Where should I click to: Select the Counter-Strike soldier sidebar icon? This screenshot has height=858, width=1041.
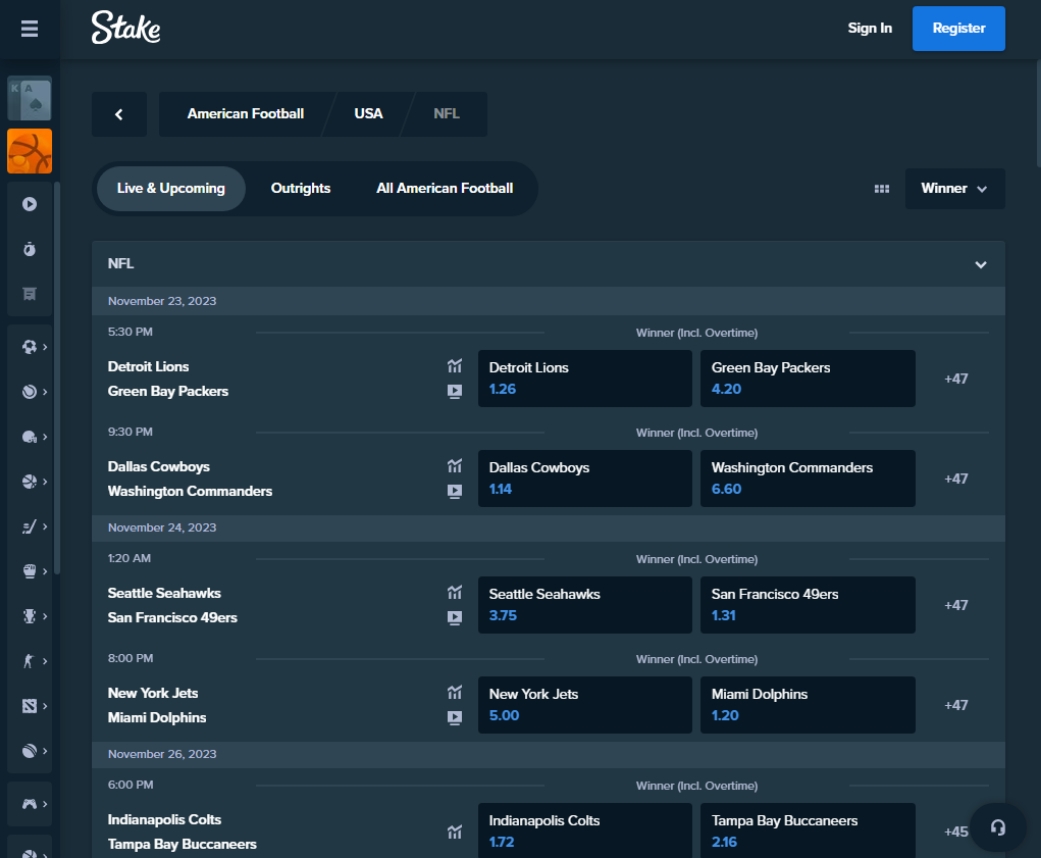[28, 661]
